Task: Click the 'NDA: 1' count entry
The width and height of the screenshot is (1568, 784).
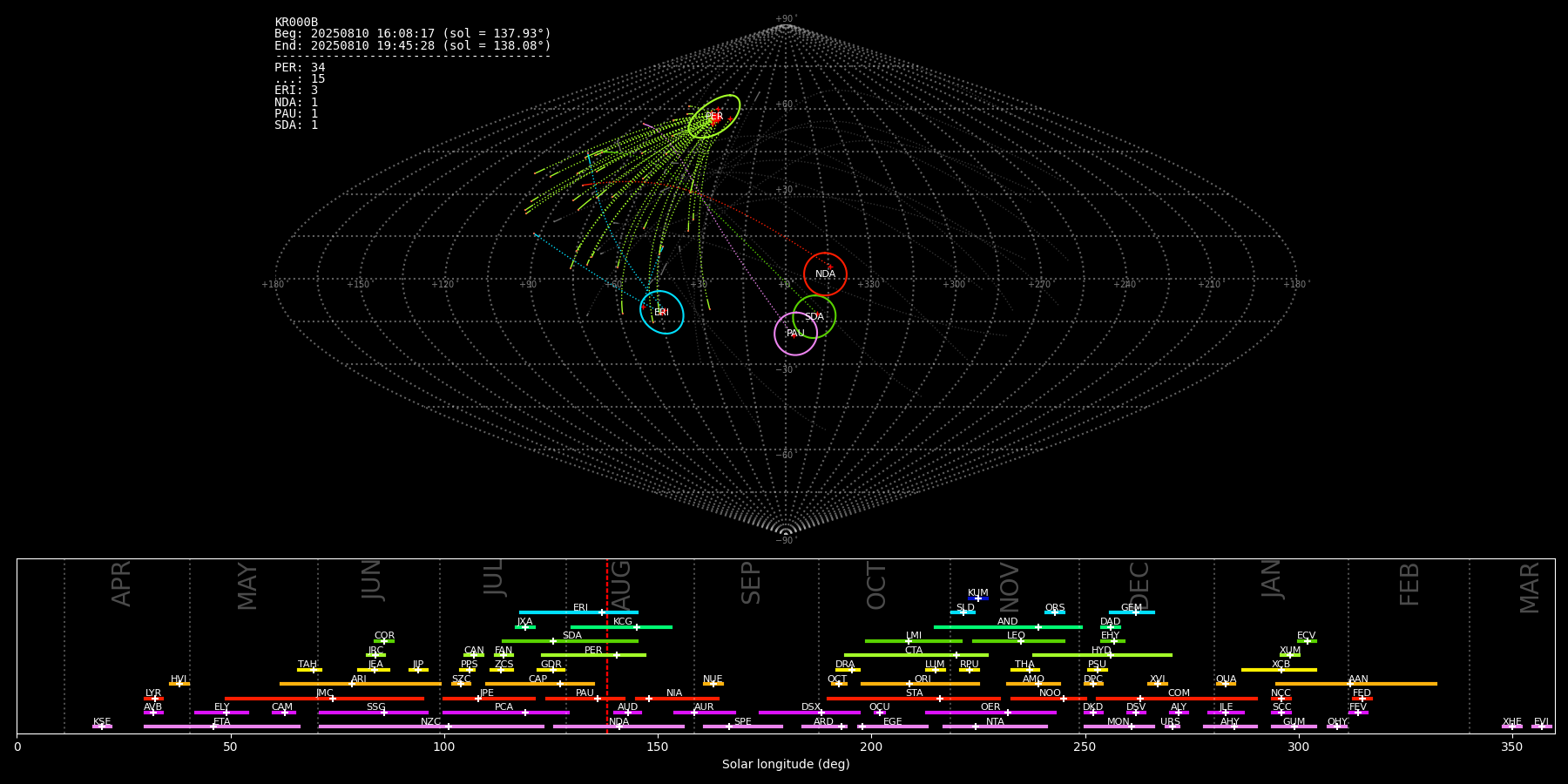Action: point(296,102)
